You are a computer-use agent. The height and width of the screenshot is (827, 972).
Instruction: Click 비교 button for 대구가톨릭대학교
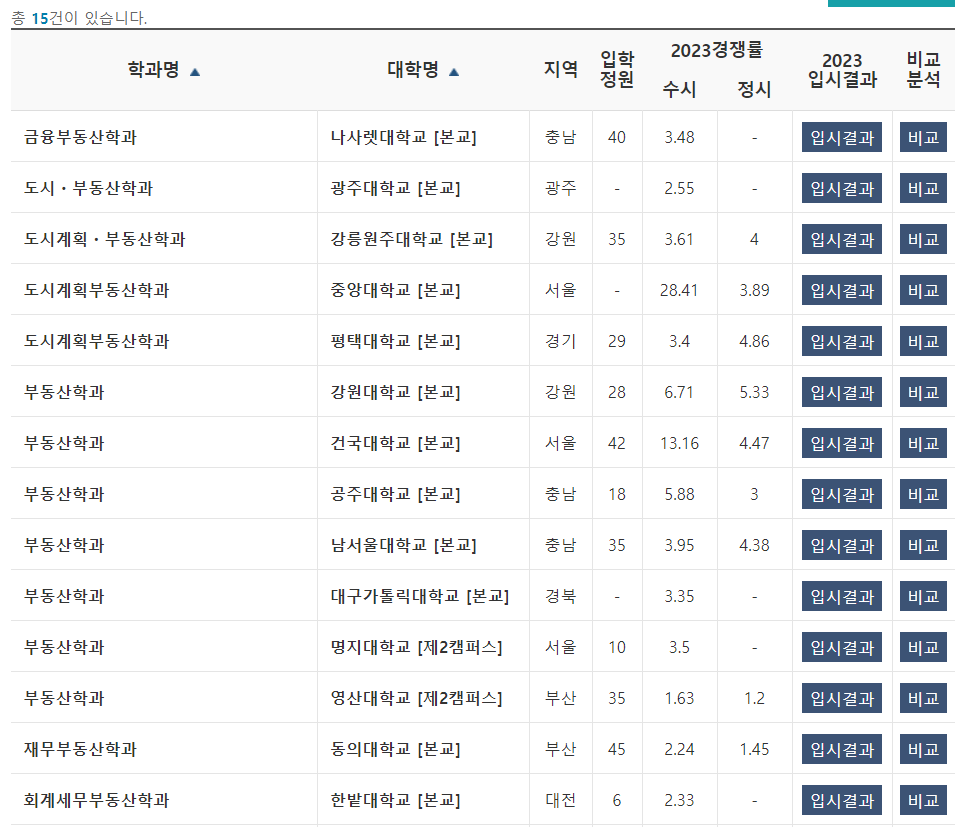click(x=923, y=596)
